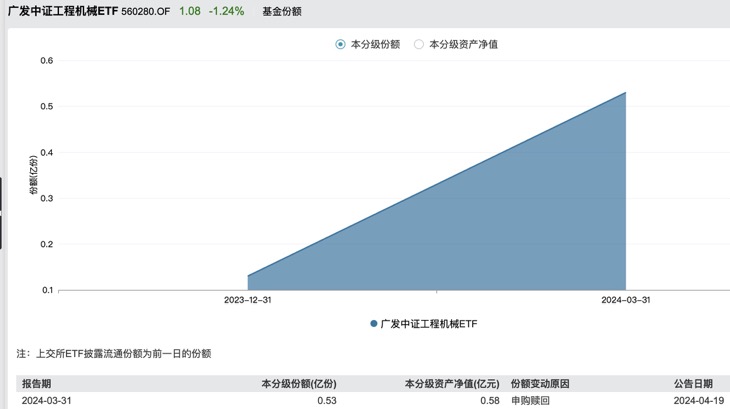Click the fund title 广发中证工程机械ETF
The width and height of the screenshot is (730, 409).
(63, 11)
